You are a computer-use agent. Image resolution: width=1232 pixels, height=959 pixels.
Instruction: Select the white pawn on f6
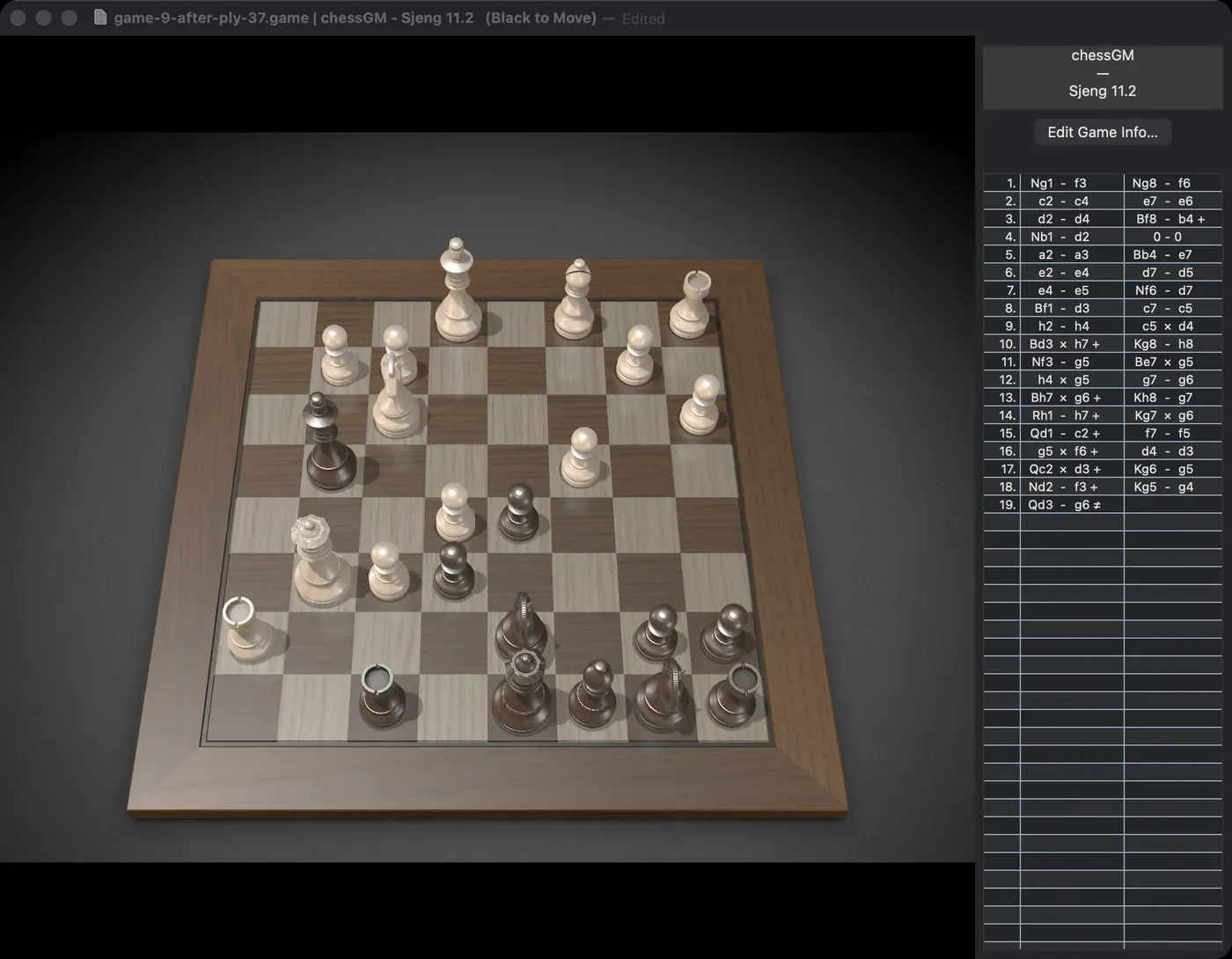[x=388, y=570]
